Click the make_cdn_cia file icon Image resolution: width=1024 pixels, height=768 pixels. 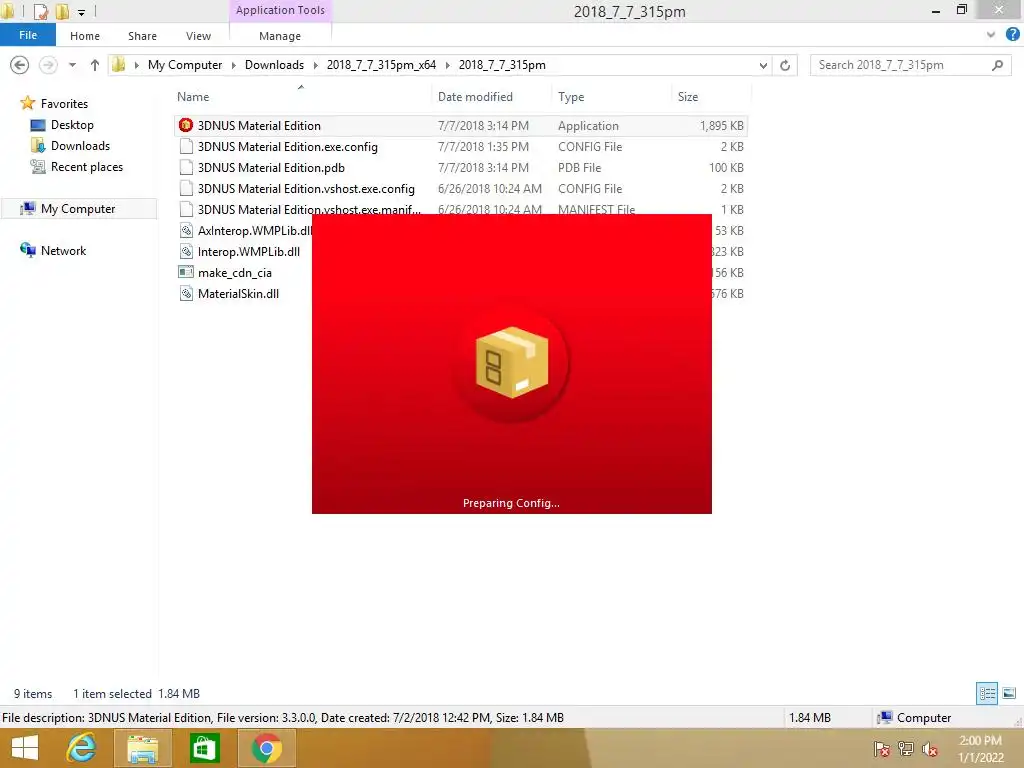pos(186,272)
